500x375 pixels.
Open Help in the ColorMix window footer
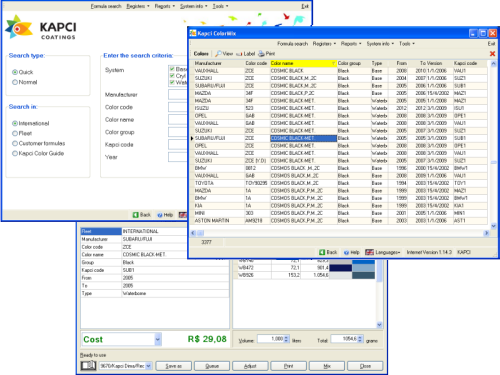pyautogui.click(x=352, y=252)
